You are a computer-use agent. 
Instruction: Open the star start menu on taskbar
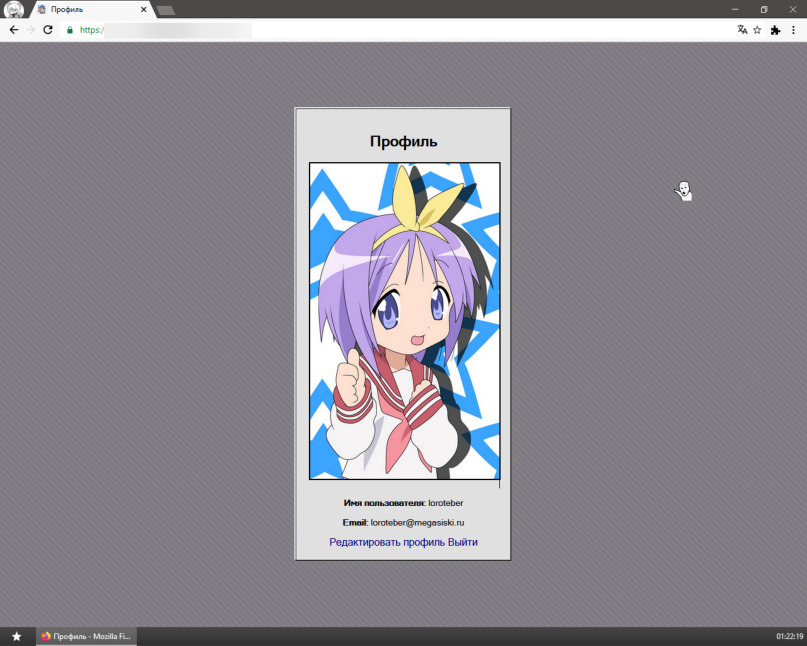coord(16,636)
